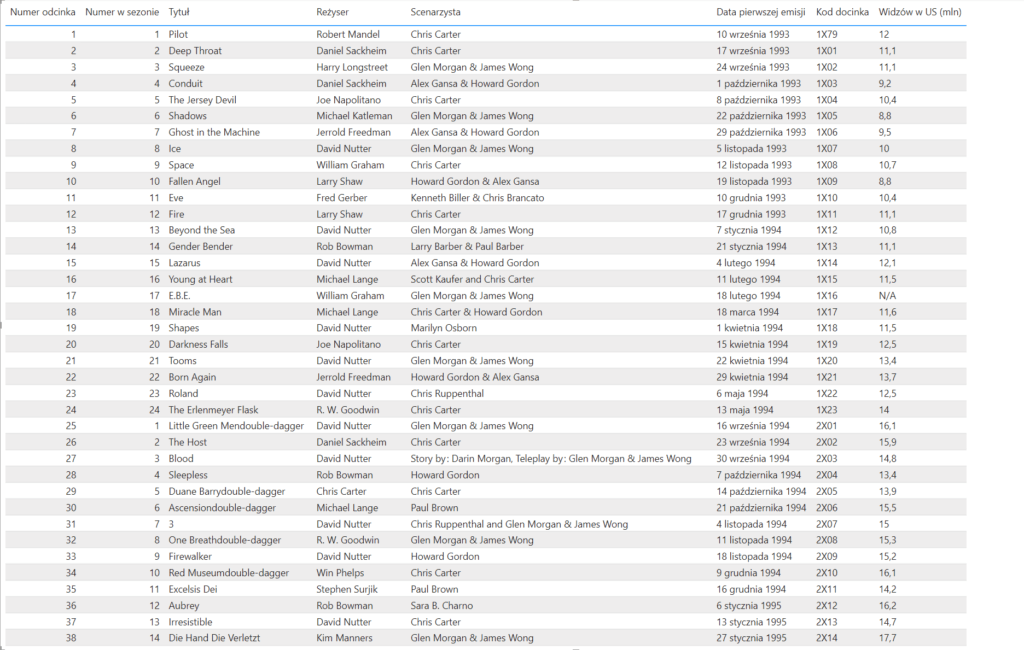Click episode number 25 cell
This screenshot has width=1024, height=650.
[x=71, y=426]
